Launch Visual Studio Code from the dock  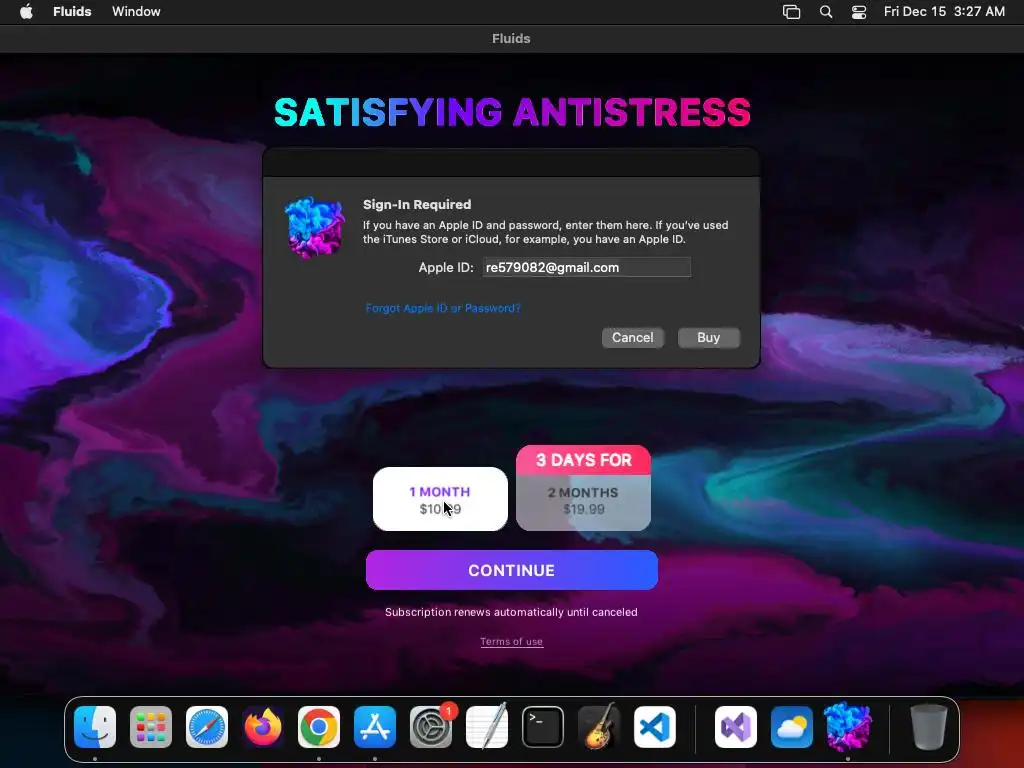point(655,727)
